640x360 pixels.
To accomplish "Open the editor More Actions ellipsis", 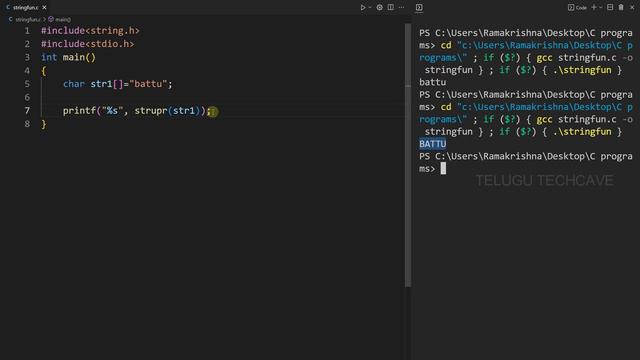I will (x=402, y=7).
